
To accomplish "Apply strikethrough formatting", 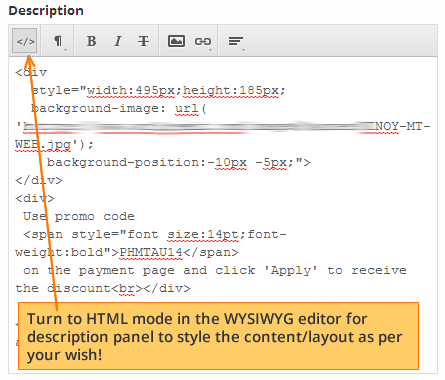I will 144,41.
